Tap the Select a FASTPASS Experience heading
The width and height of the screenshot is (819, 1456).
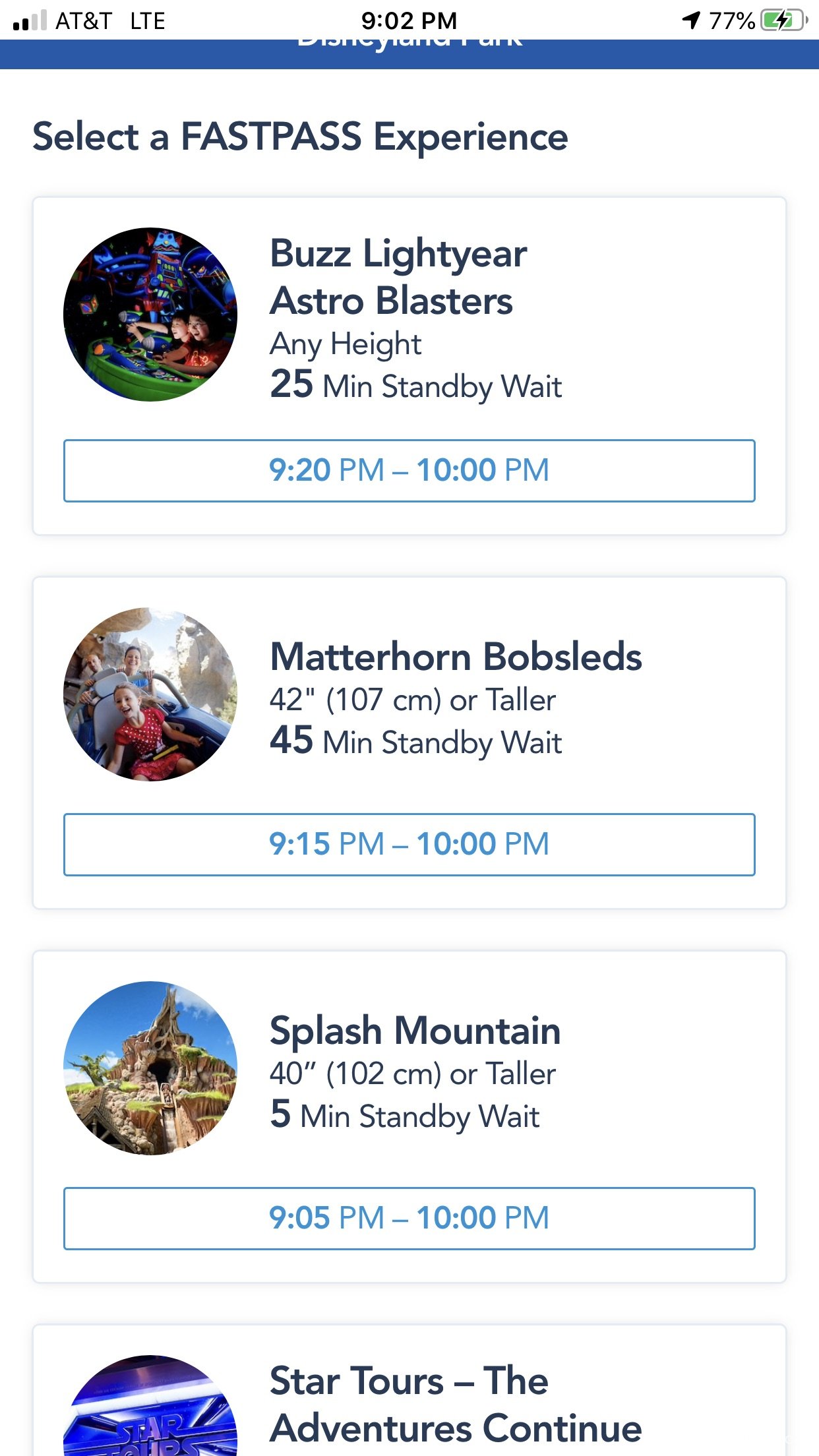pyautogui.click(x=300, y=136)
